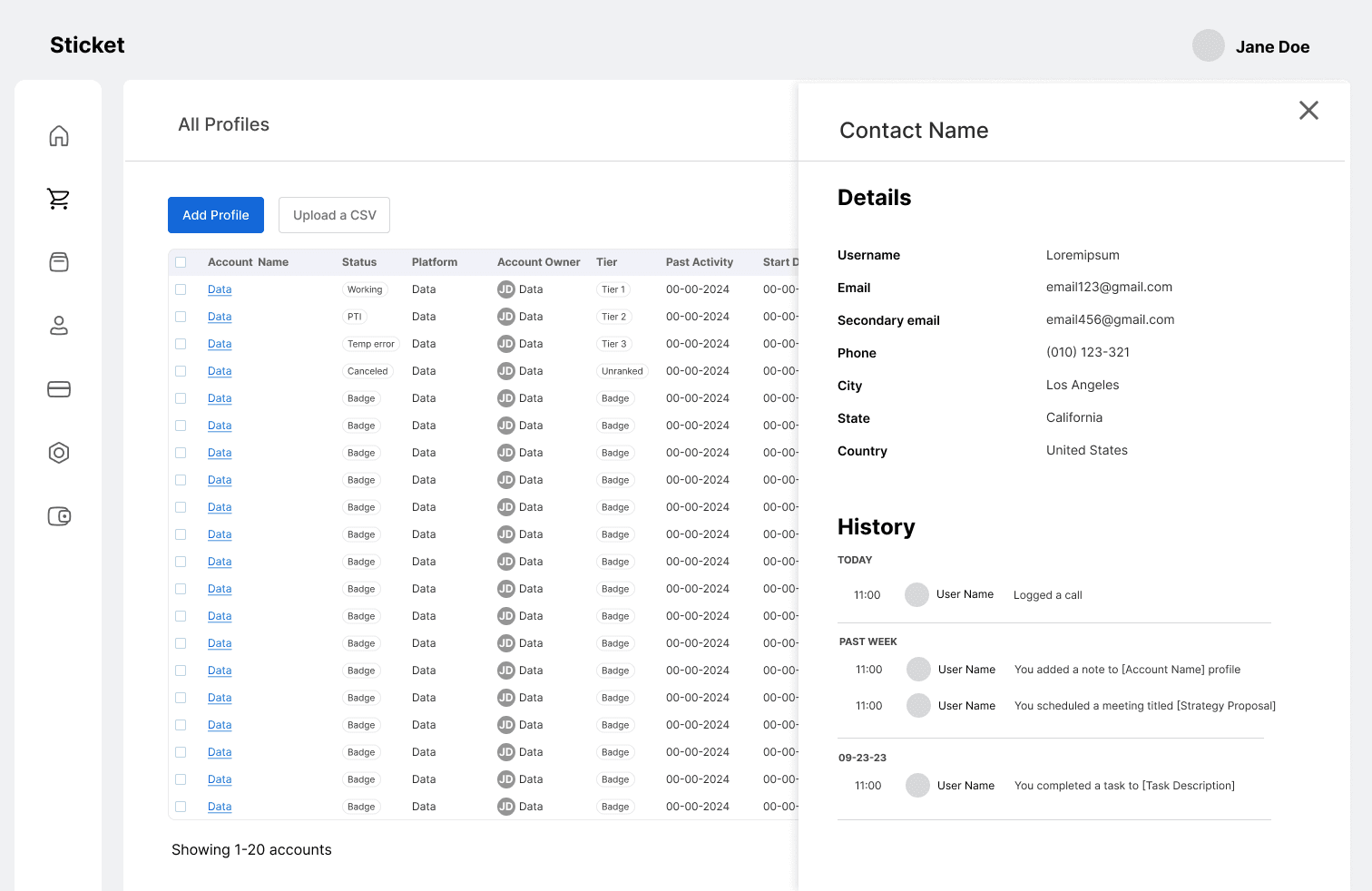Click the California state value
Viewport: 1372px width, 891px height.
[1074, 417]
